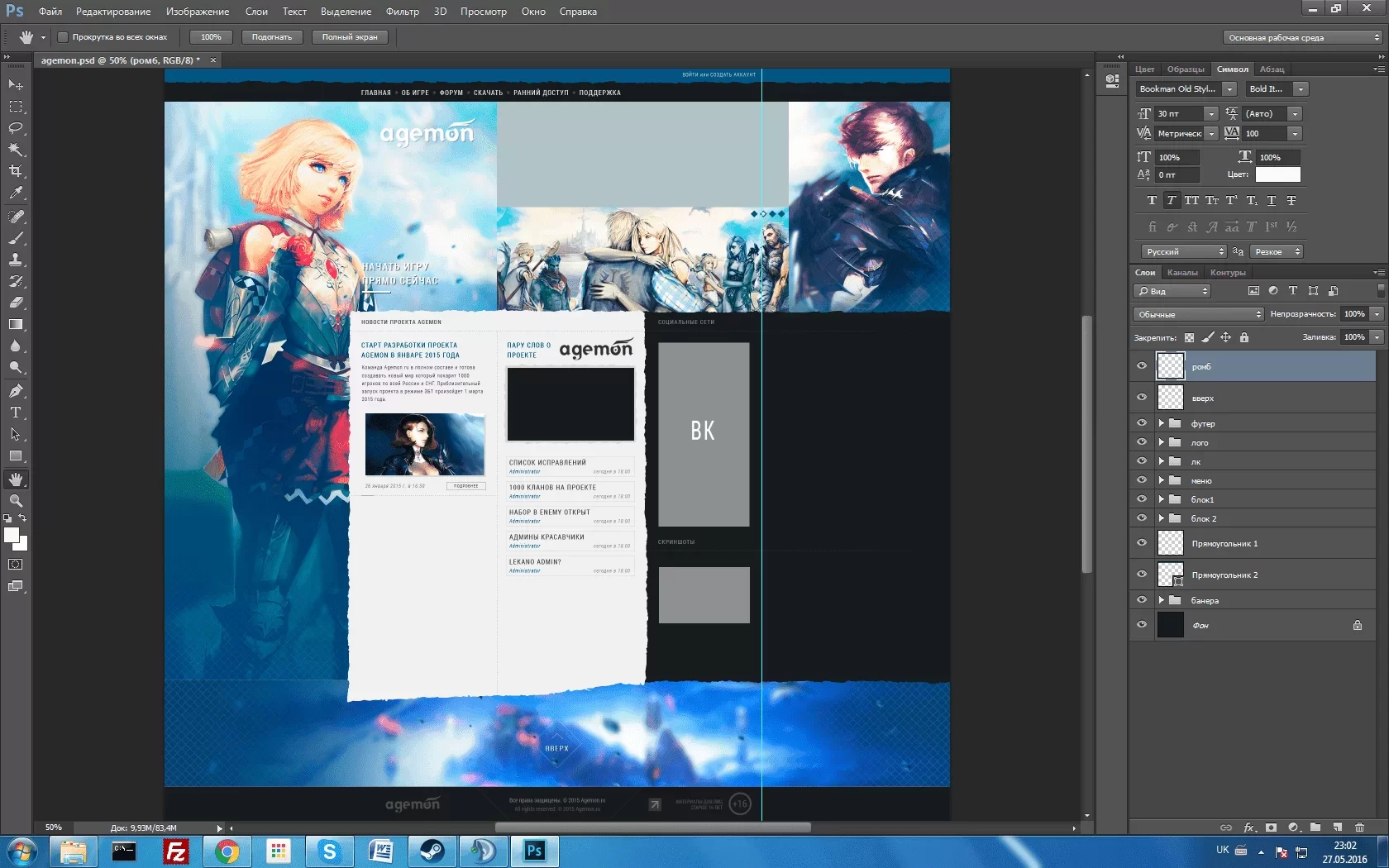Click the 100% zoom button
The height and width of the screenshot is (868, 1389).
(211, 37)
